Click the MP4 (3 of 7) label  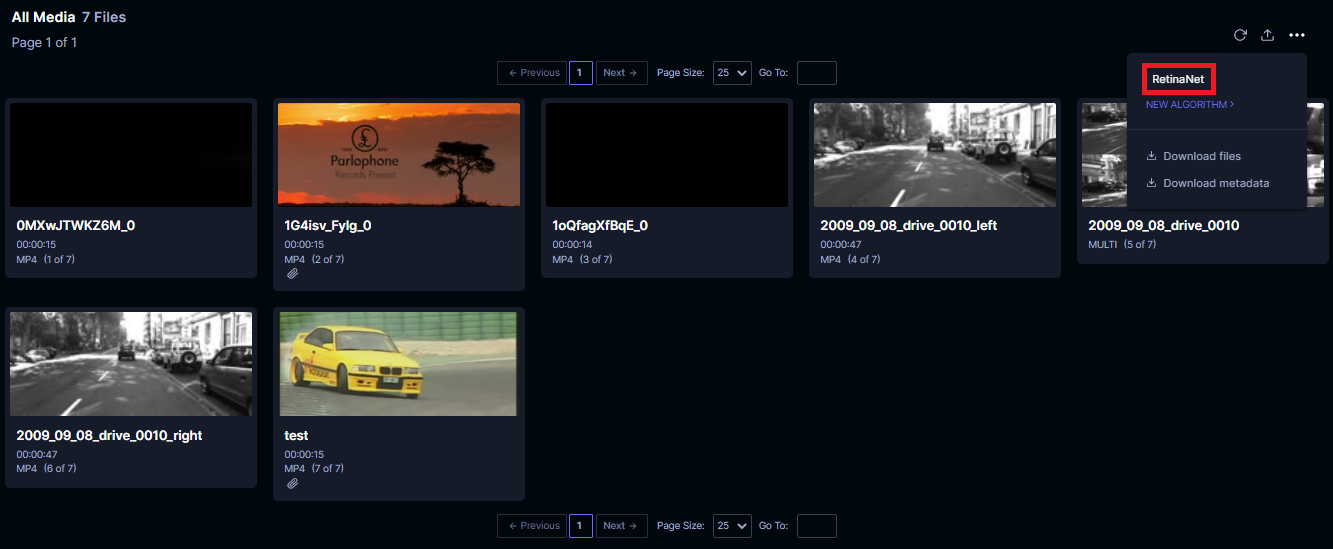tap(582, 259)
